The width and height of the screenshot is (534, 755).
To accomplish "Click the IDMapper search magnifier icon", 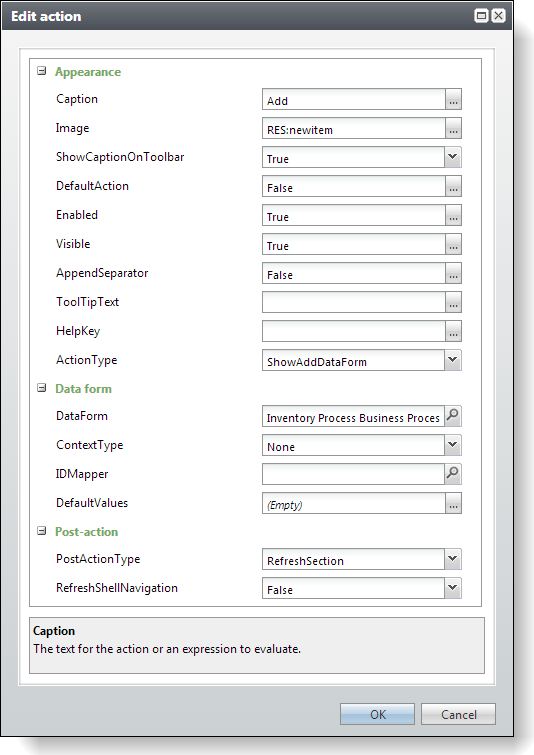I will [x=453, y=474].
